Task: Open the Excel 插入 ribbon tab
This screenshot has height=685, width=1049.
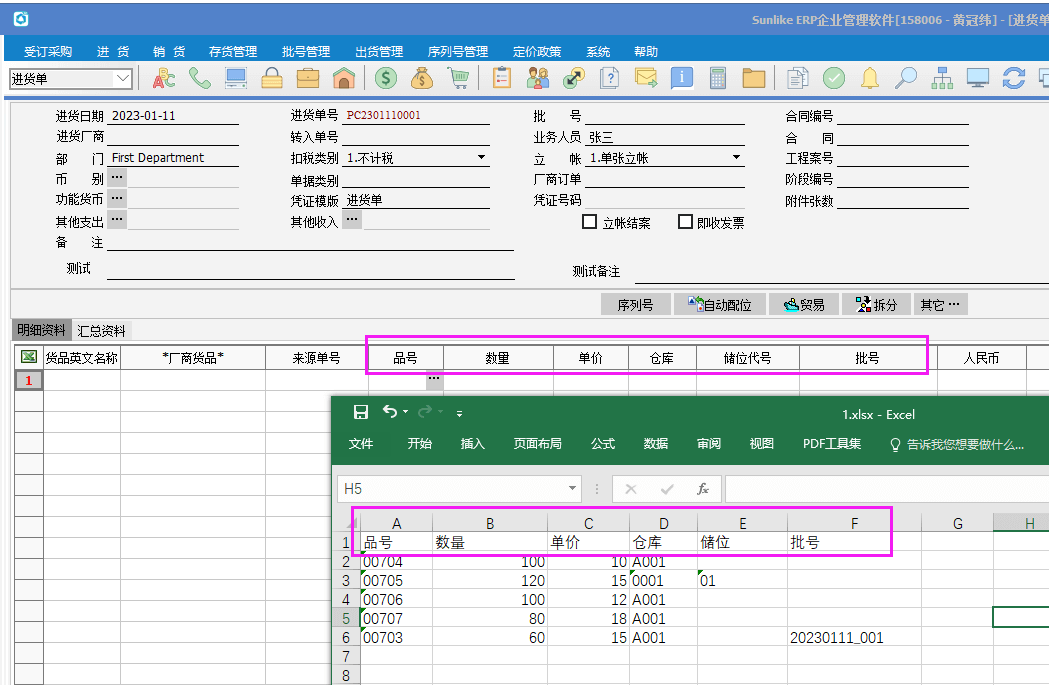Action: point(472,444)
